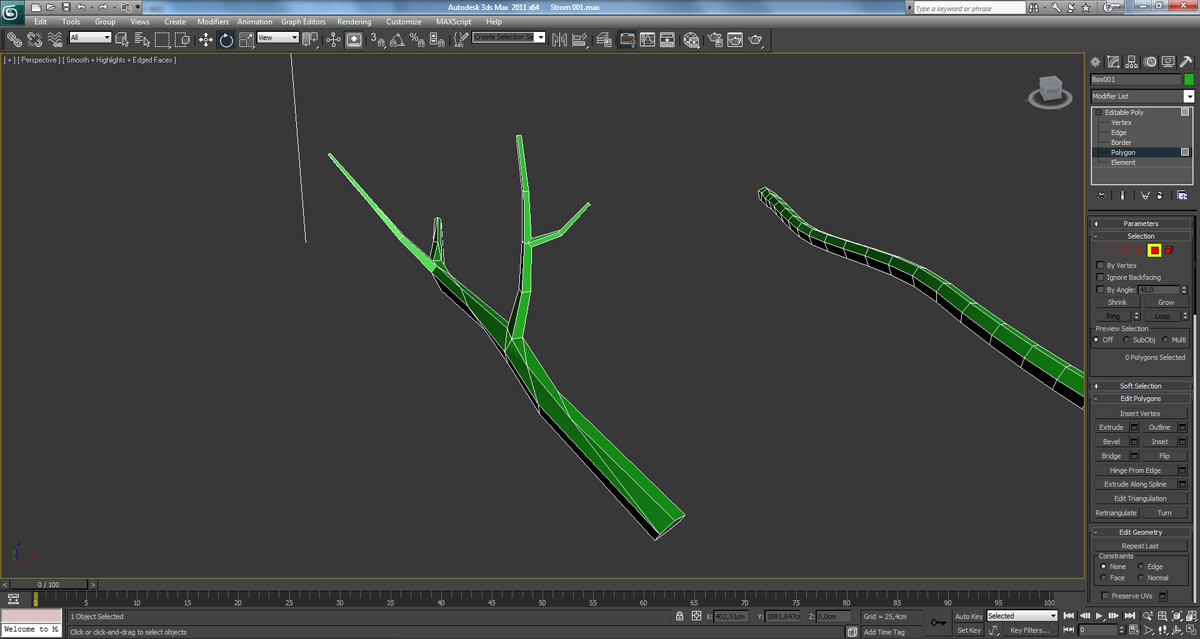This screenshot has height=639, width=1200.
Task: Activate the Select Object tool
Action: (122, 39)
